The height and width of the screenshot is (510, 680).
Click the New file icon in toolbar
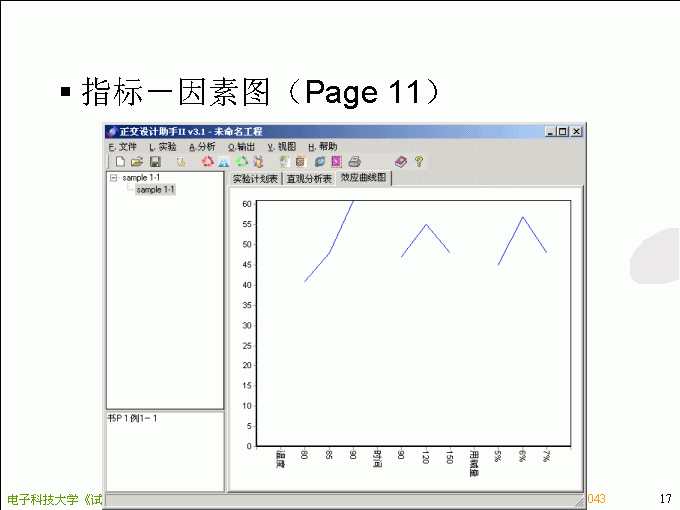(x=120, y=161)
